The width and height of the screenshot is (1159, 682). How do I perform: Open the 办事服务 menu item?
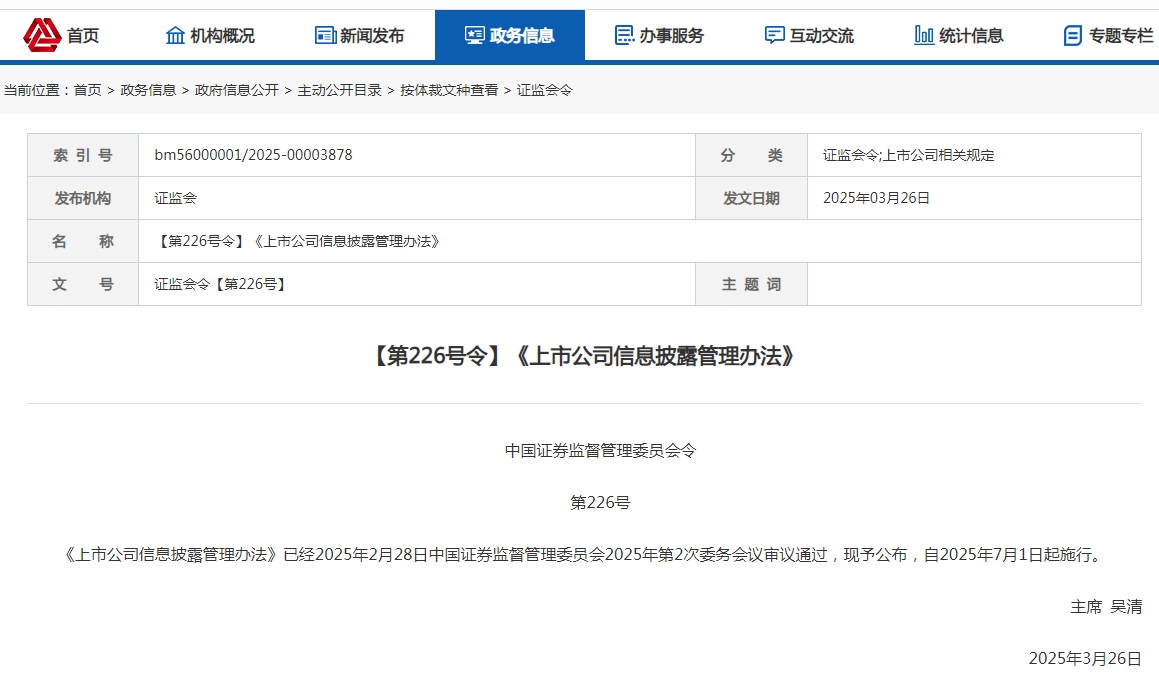657,33
